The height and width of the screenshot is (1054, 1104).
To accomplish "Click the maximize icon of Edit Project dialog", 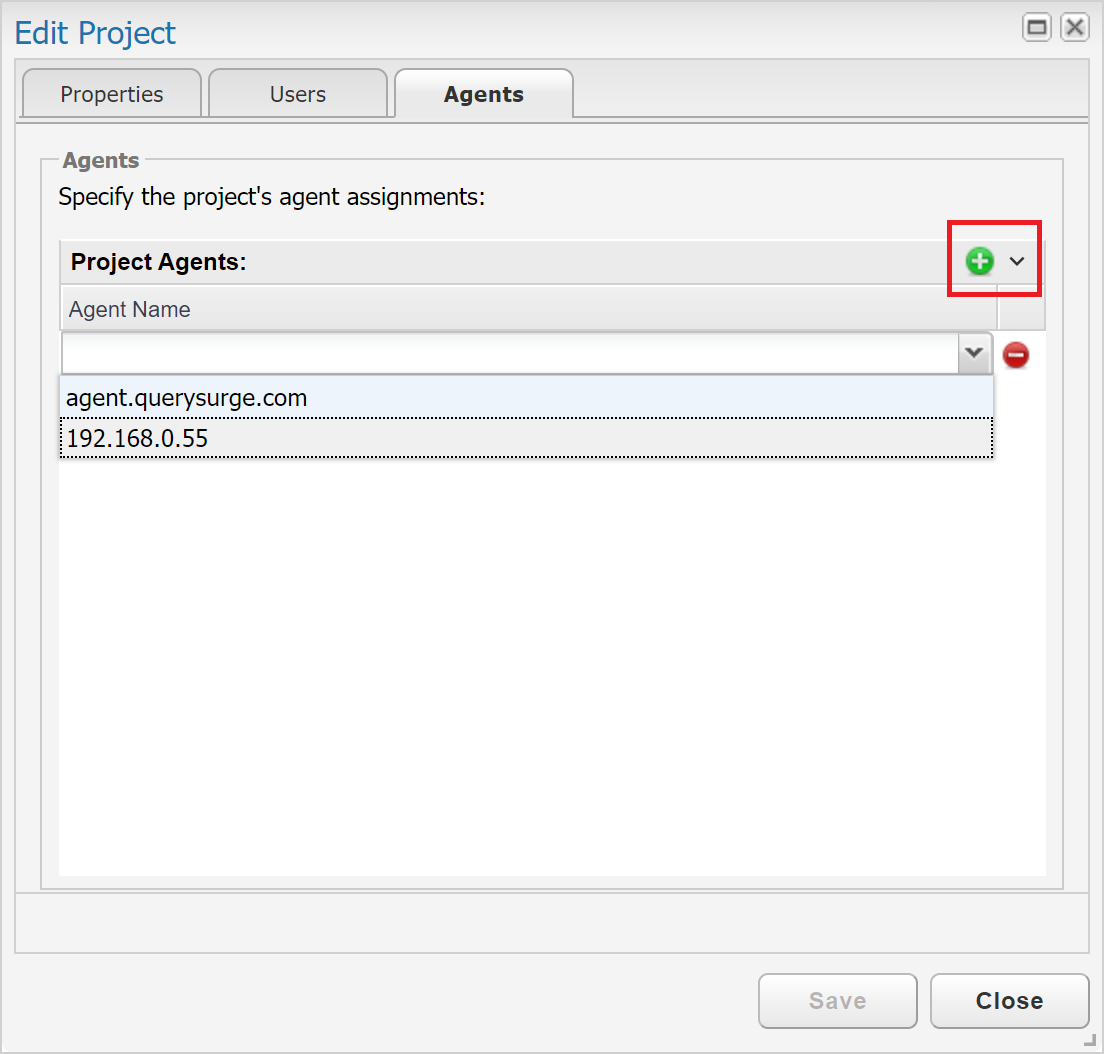I will point(1037,27).
